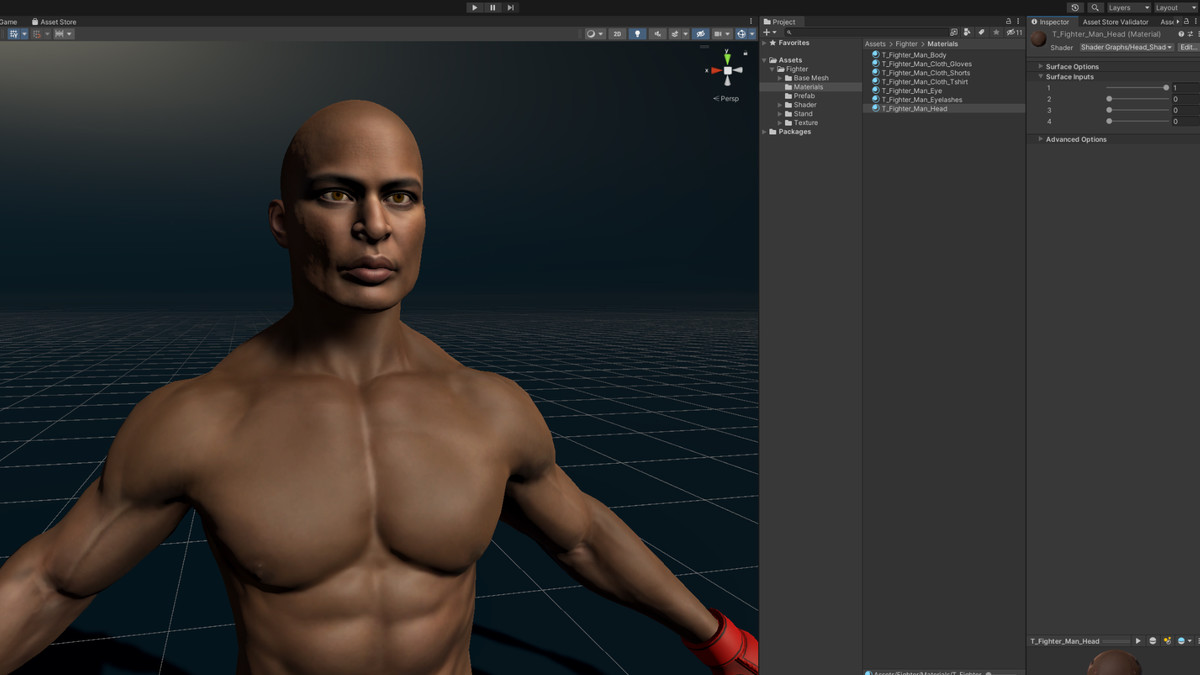Open the draw mode shading dropdown
The image size is (1200, 675).
(x=594, y=34)
